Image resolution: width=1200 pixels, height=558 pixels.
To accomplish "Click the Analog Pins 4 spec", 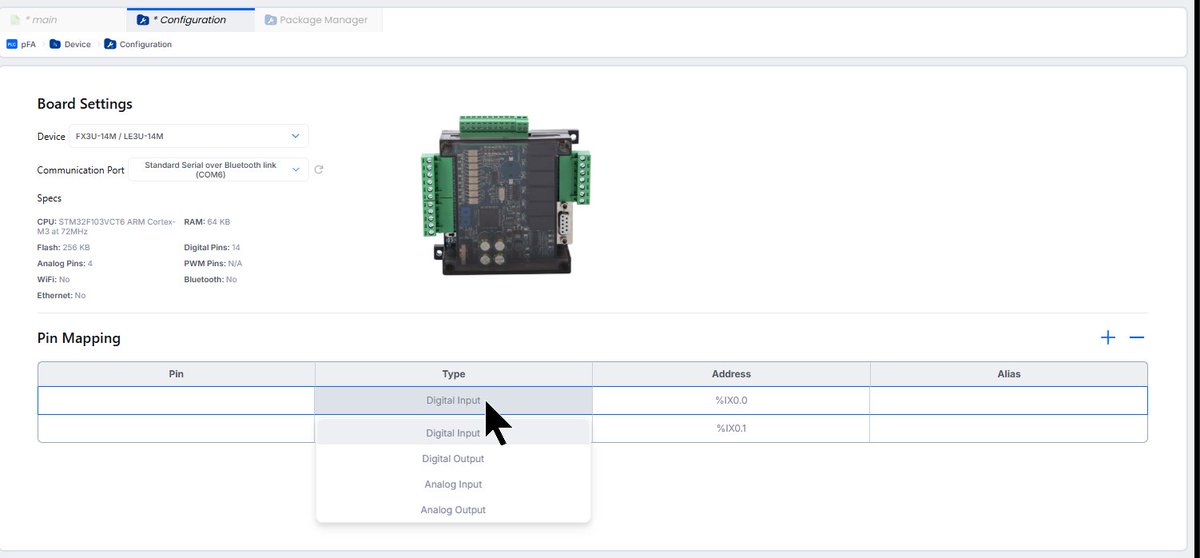I will point(65,263).
